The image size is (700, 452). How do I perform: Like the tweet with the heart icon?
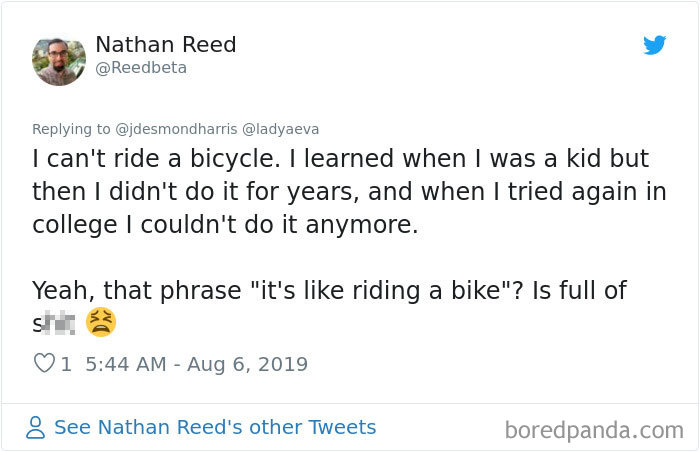(x=43, y=364)
